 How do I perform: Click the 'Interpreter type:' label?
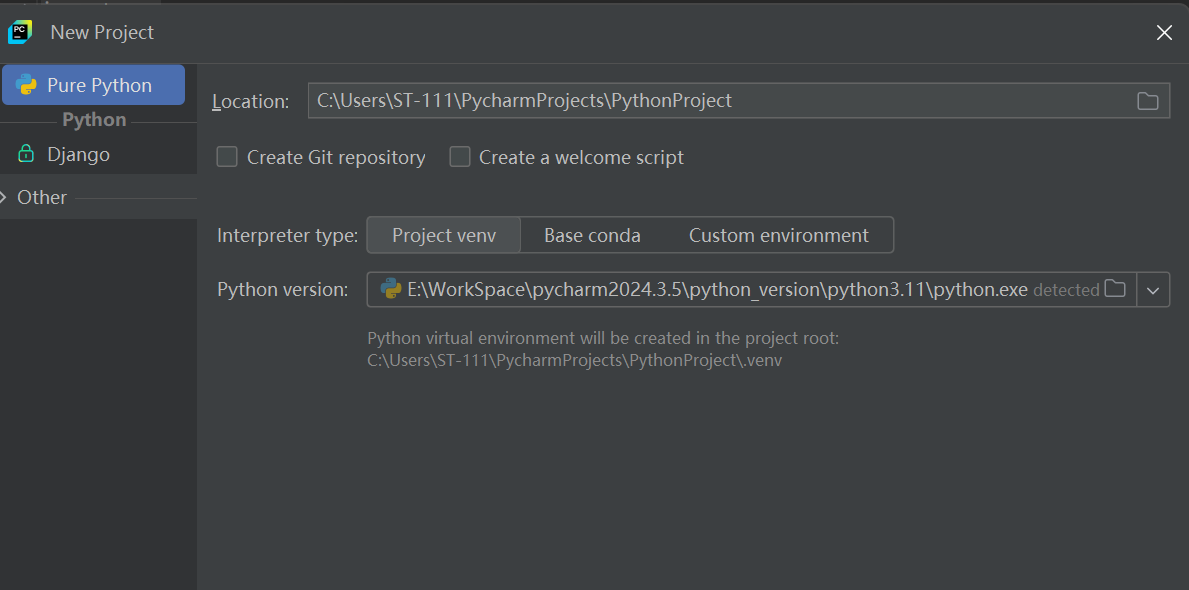pyautogui.click(x=287, y=236)
